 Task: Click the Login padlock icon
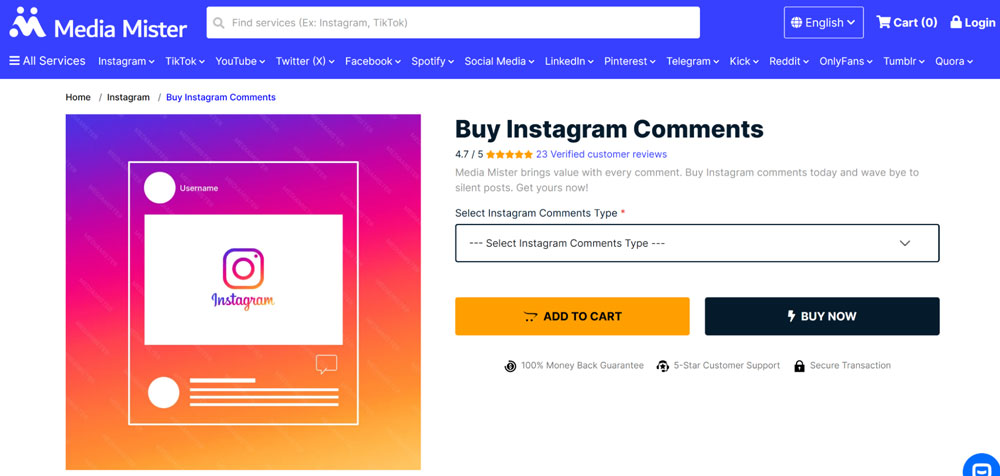pos(956,22)
